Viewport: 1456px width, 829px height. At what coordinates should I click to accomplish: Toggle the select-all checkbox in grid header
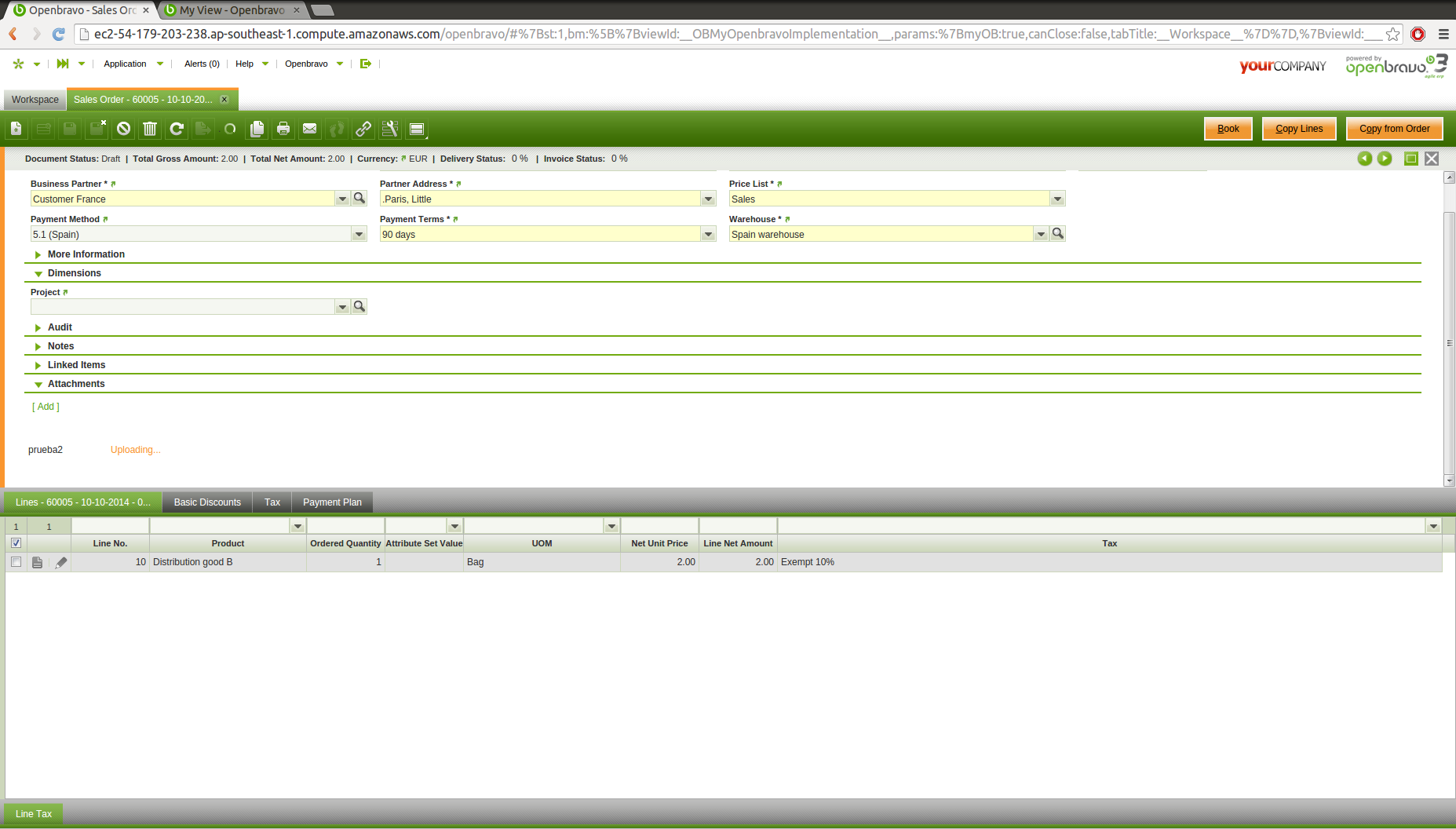pyautogui.click(x=16, y=543)
